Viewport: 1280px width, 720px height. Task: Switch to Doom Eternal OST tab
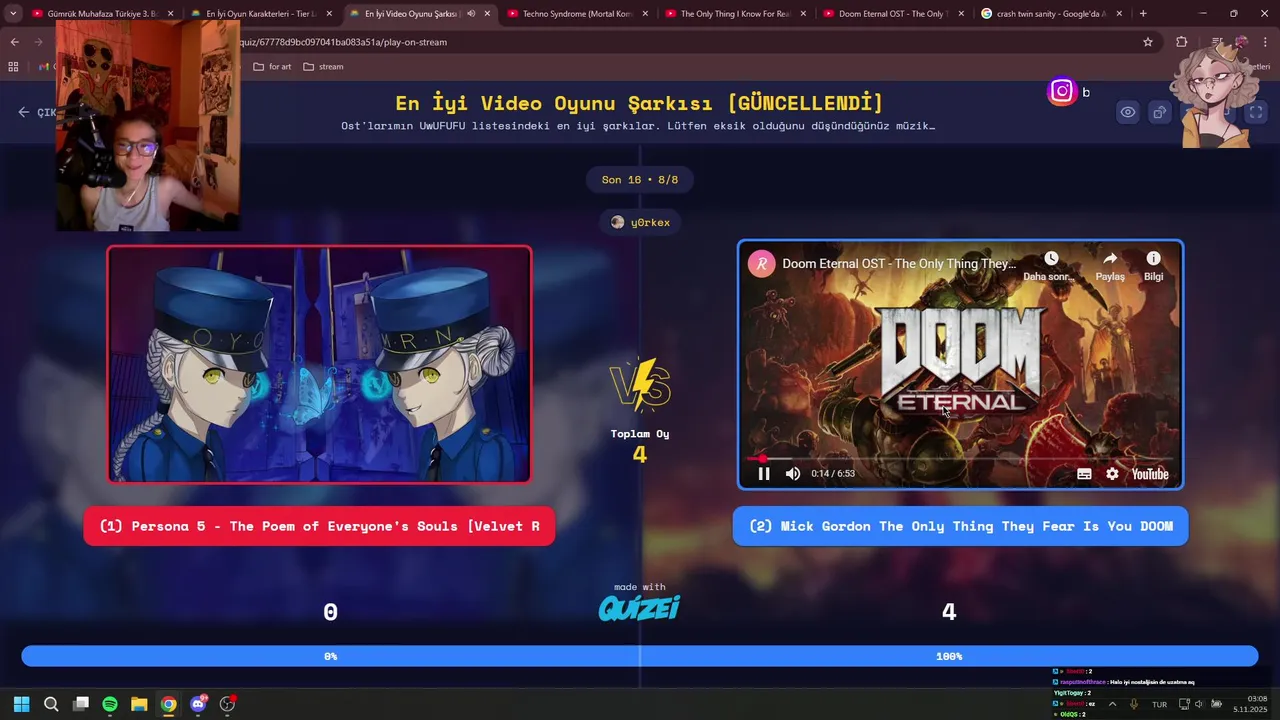pyautogui.click(x=893, y=14)
